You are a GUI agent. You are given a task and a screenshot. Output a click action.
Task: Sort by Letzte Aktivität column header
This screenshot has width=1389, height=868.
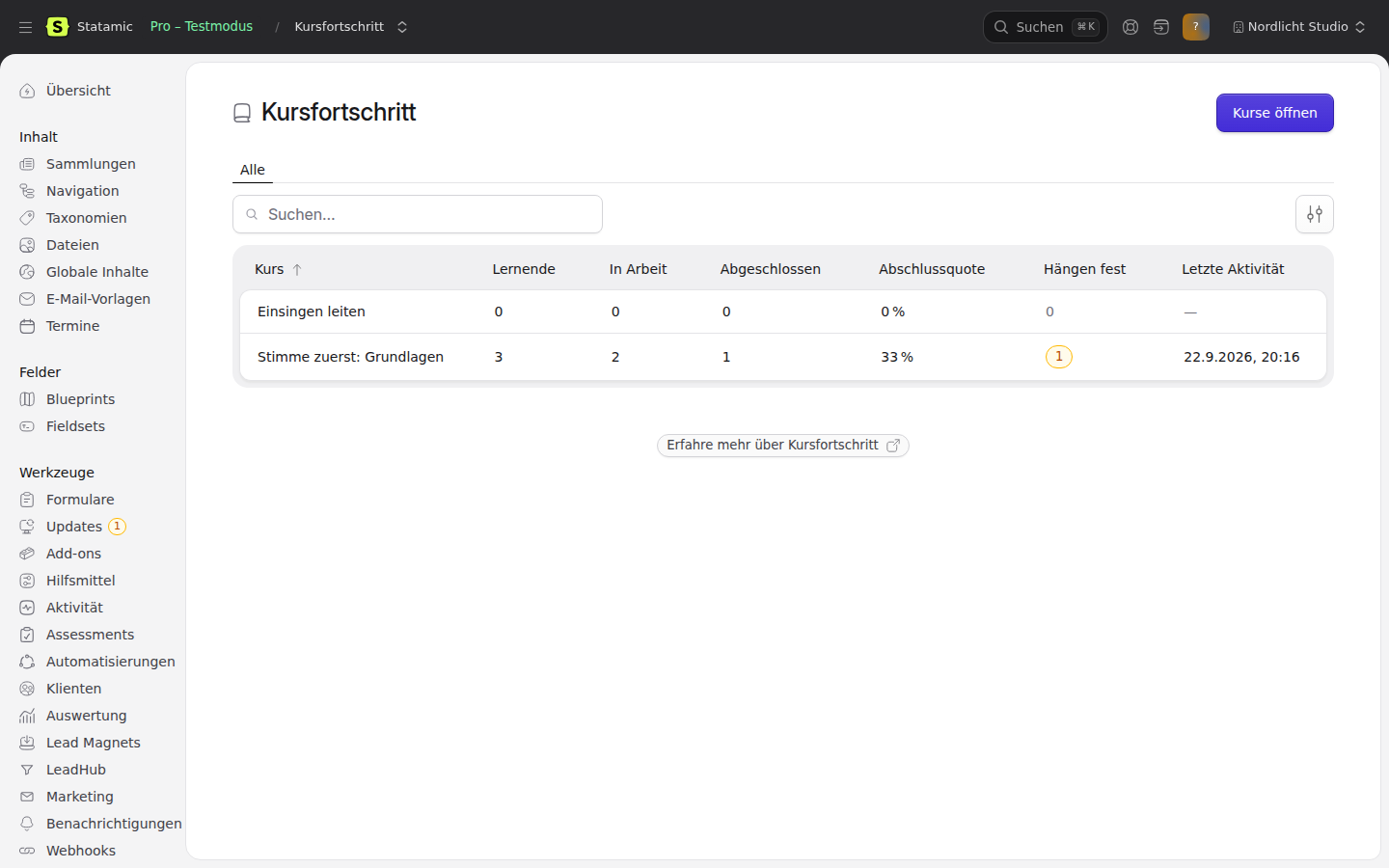pyautogui.click(x=1233, y=270)
